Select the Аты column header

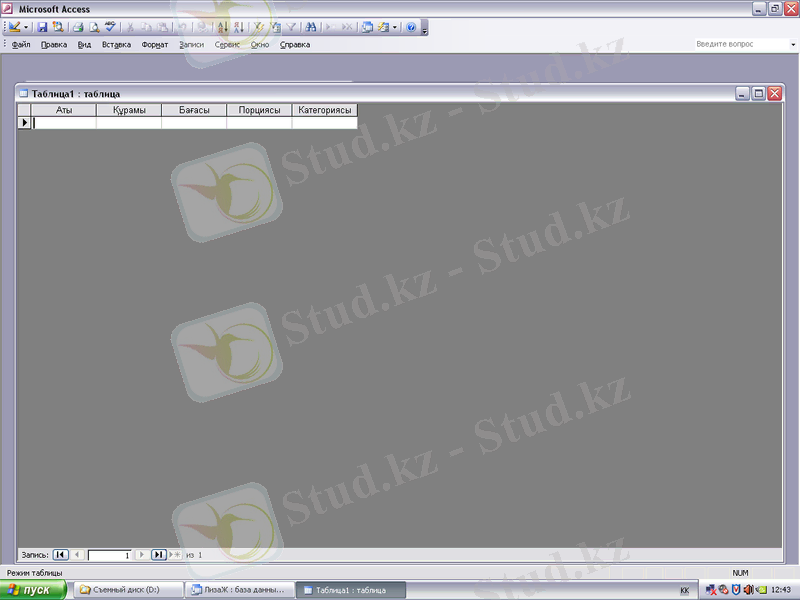pos(64,110)
